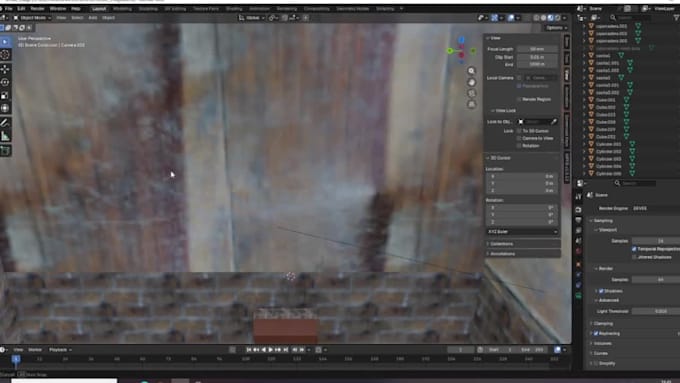The height and width of the screenshot is (383, 680).
Task: Open the Object properties tab icon
Action: tap(579, 264)
